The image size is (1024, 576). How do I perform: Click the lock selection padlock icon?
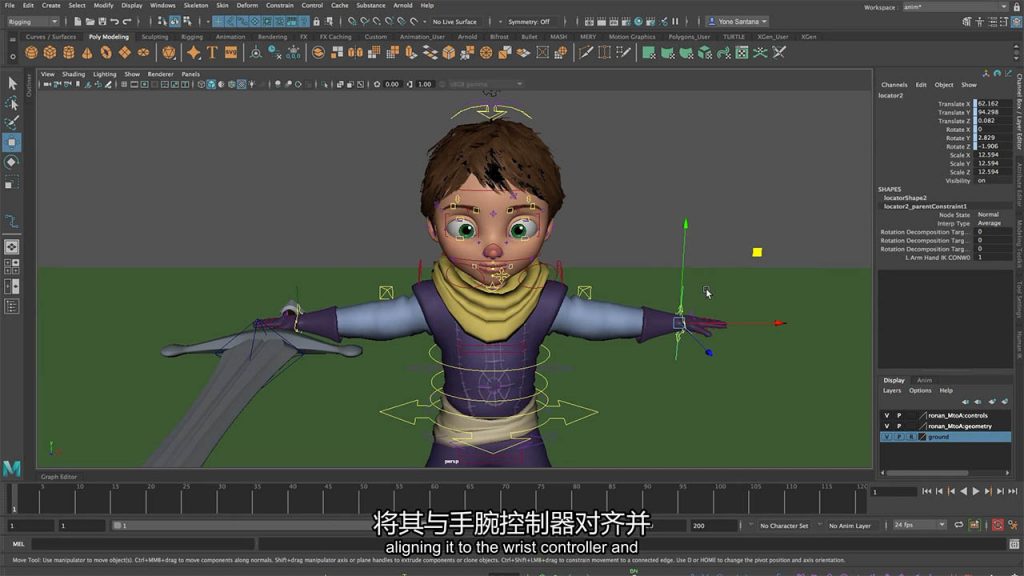tap(317, 22)
